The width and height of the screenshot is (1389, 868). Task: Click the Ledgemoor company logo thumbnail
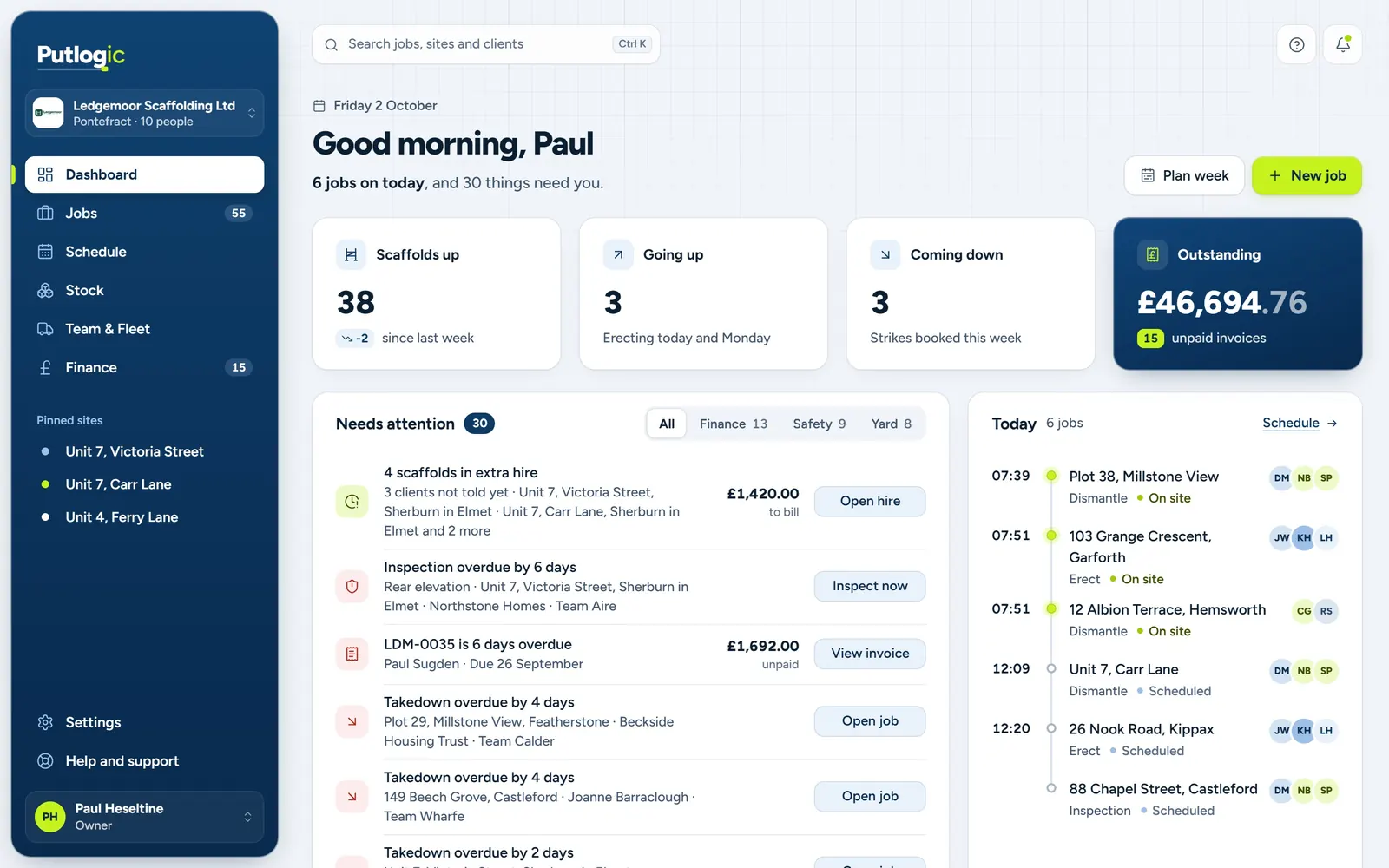point(49,113)
